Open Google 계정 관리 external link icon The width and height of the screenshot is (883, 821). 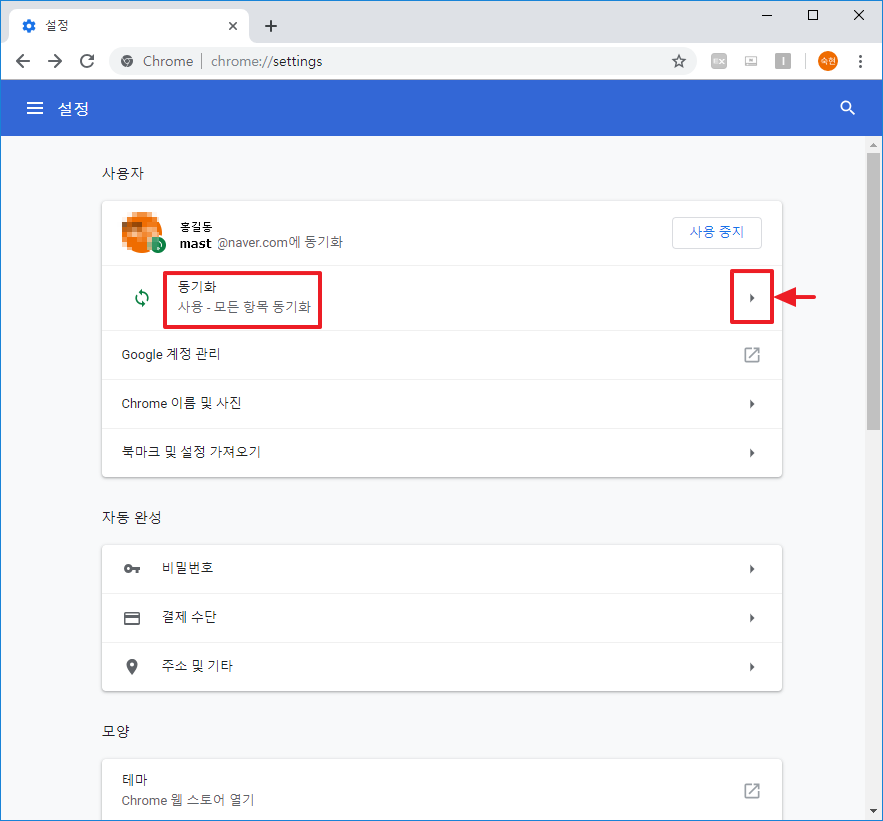coord(752,355)
